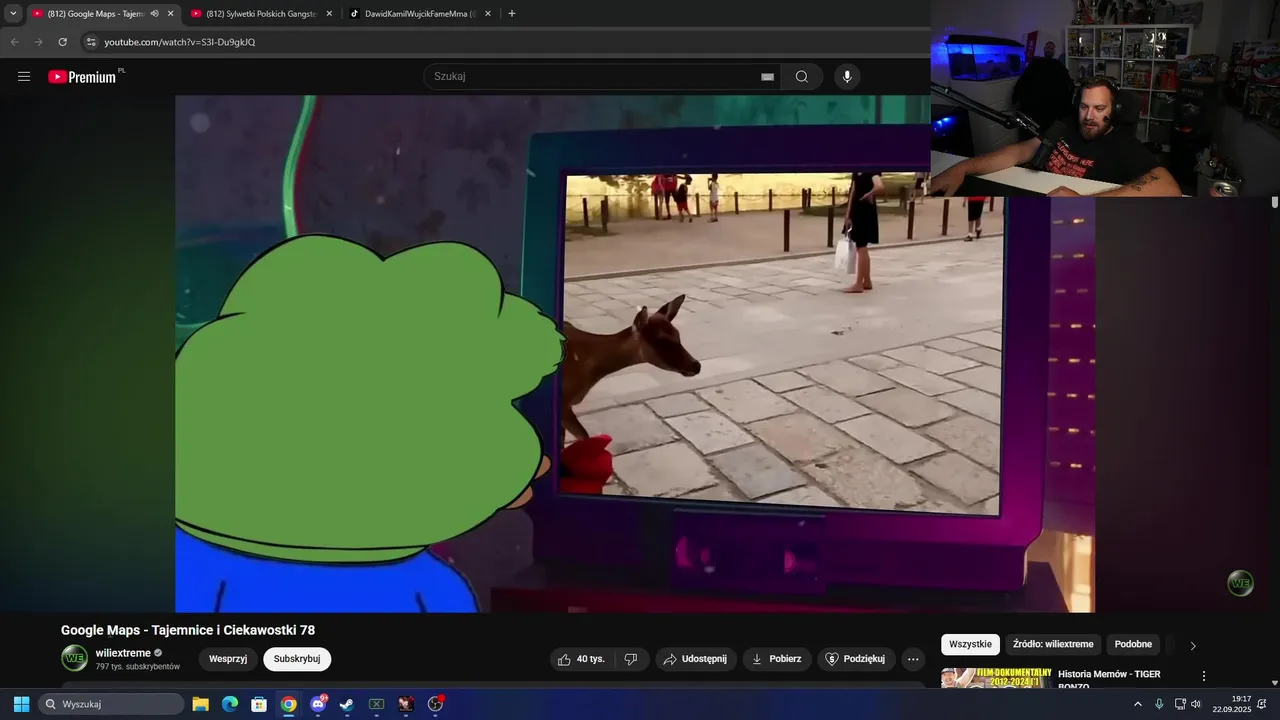1280x720 pixels.
Task: Close the Sylwetki Polskich Gangsterów tab
Action: pos(329,14)
